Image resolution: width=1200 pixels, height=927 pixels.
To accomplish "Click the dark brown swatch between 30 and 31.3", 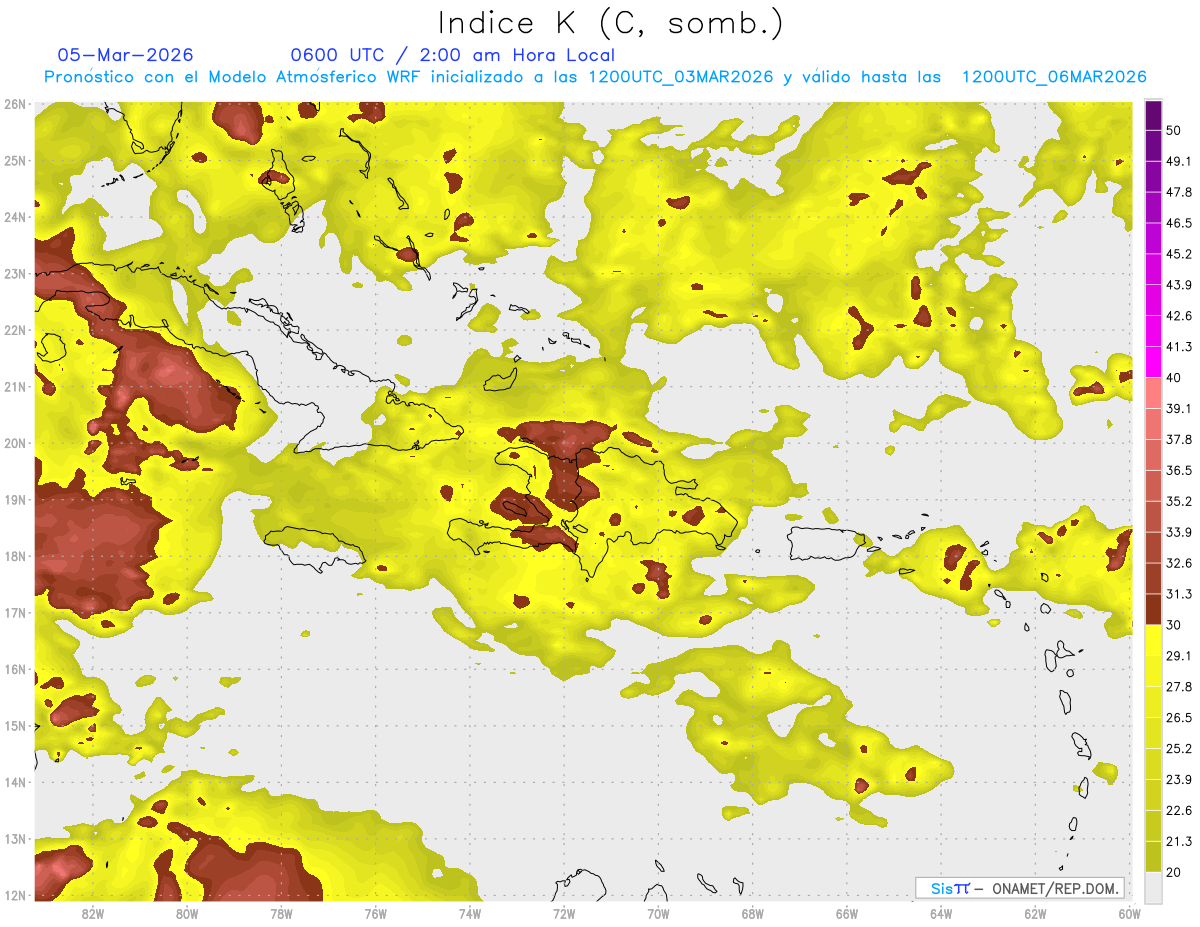I will click(1153, 610).
